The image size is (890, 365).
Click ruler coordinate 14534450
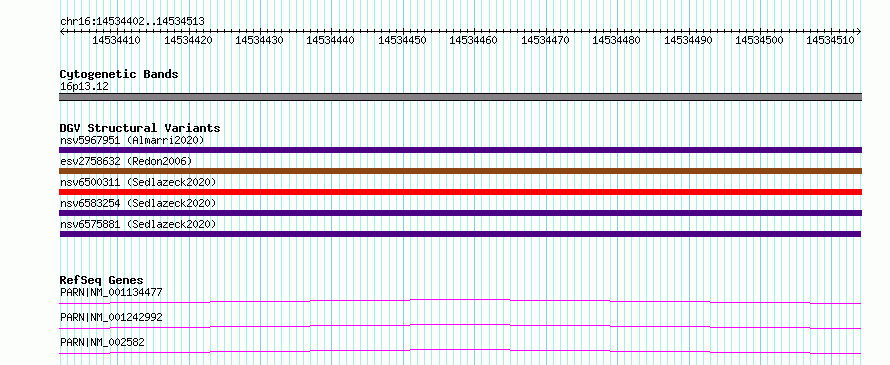pyautogui.click(x=402, y=40)
